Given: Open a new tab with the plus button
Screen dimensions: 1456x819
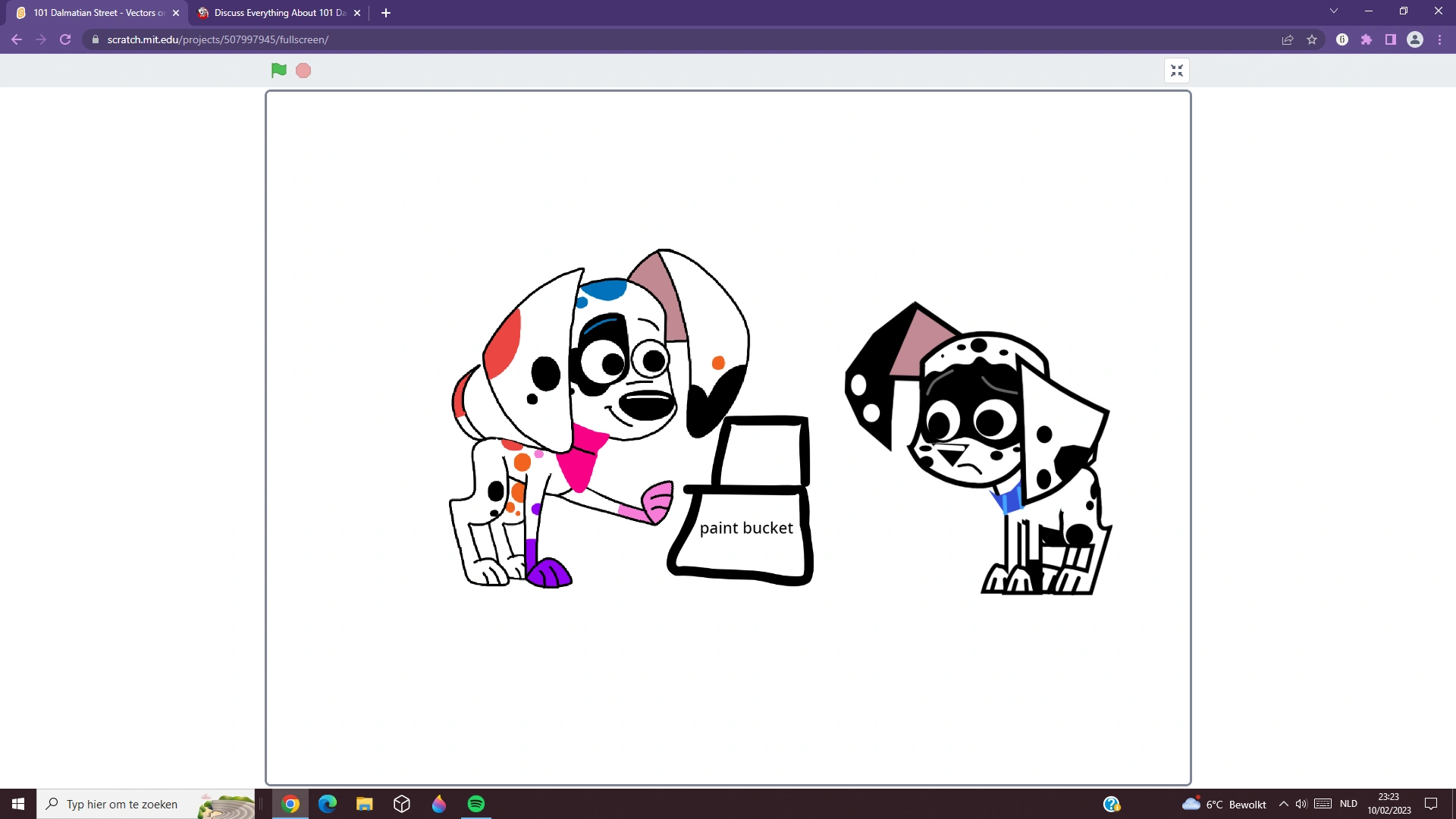Looking at the screenshot, I should [x=385, y=12].
